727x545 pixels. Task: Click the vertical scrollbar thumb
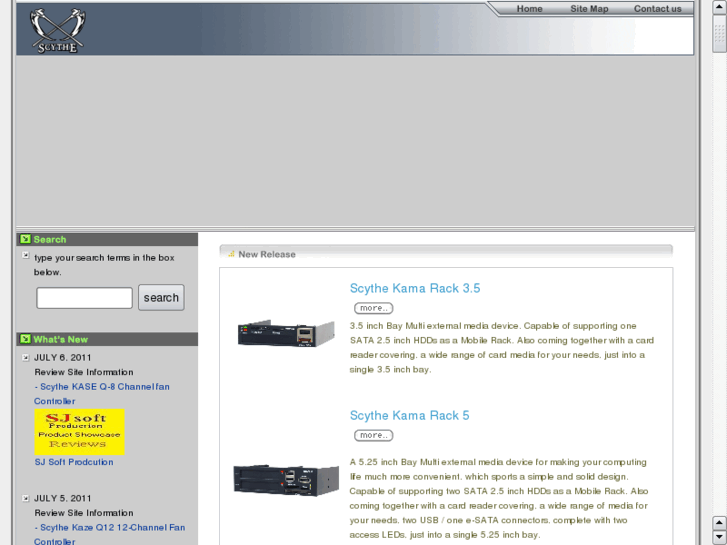[x=719, y=33]
